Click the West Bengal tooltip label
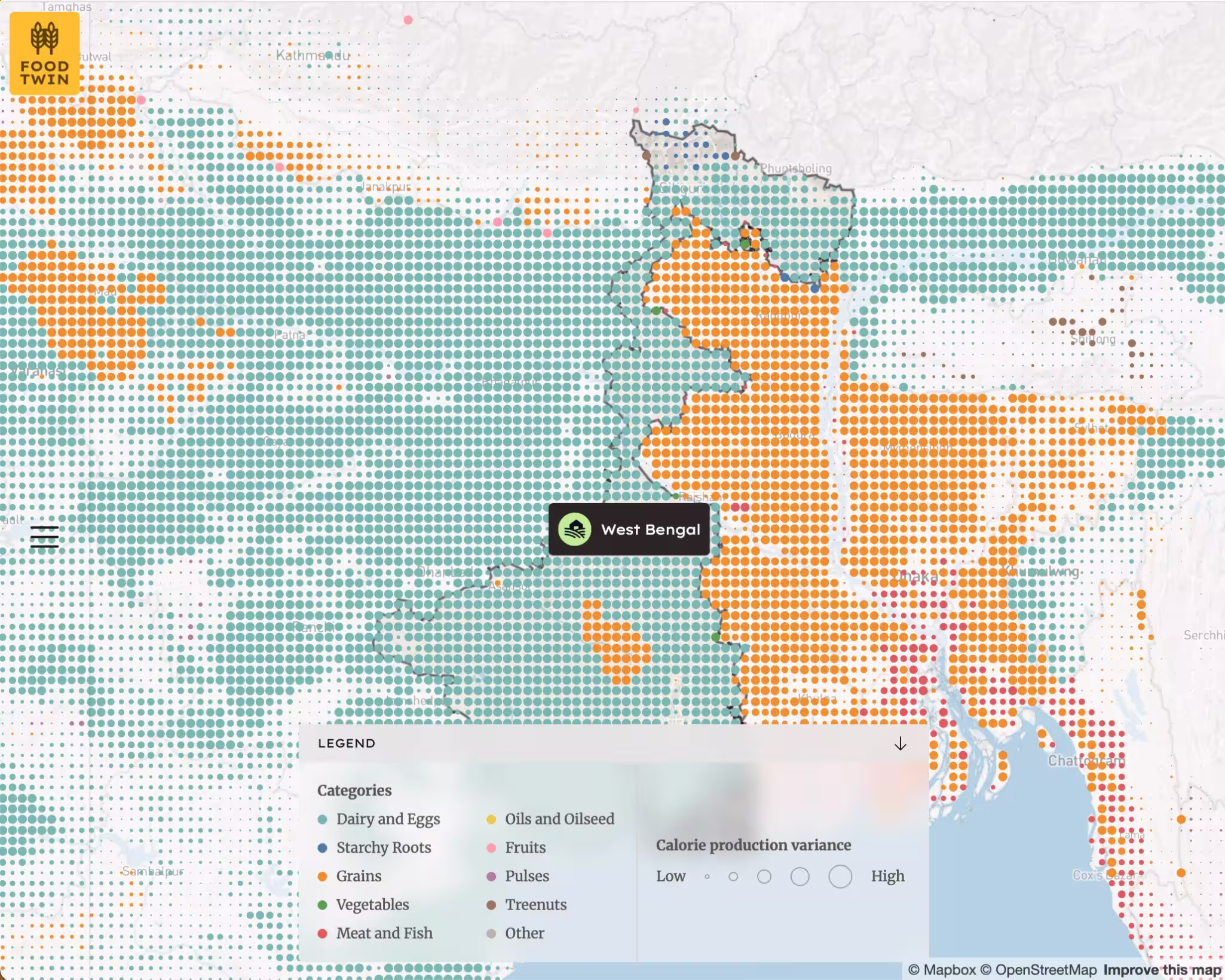The height and width of the screenshot is (980, 1225). [x=650, y=529]
